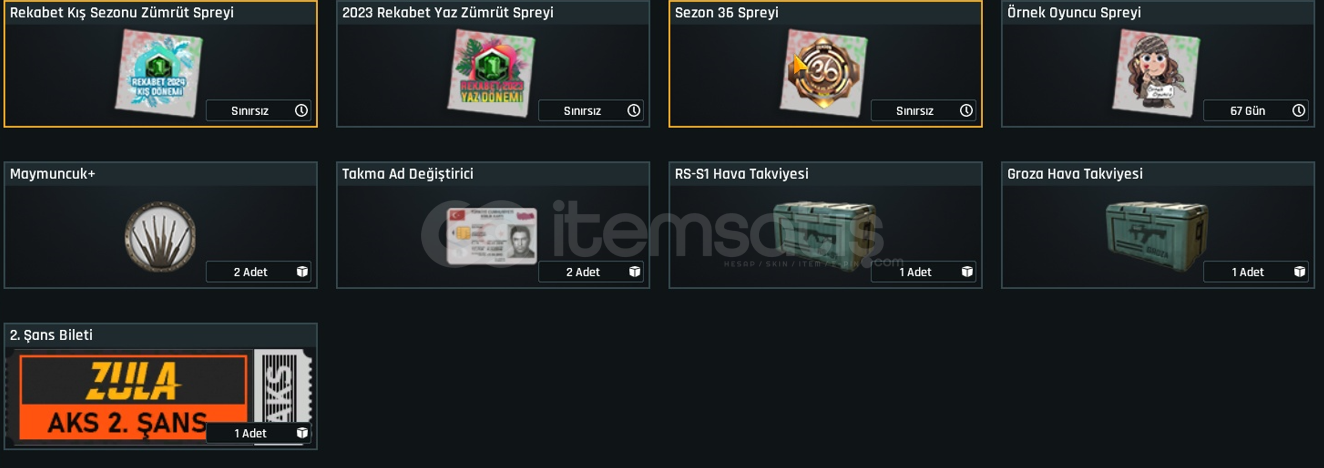Select the 2023 Rekabet Yaz Zümrüt spray image
Image resolution: width=1324 pixels, height=468 pixels.
pyautogui.click(x=491, y=72)
